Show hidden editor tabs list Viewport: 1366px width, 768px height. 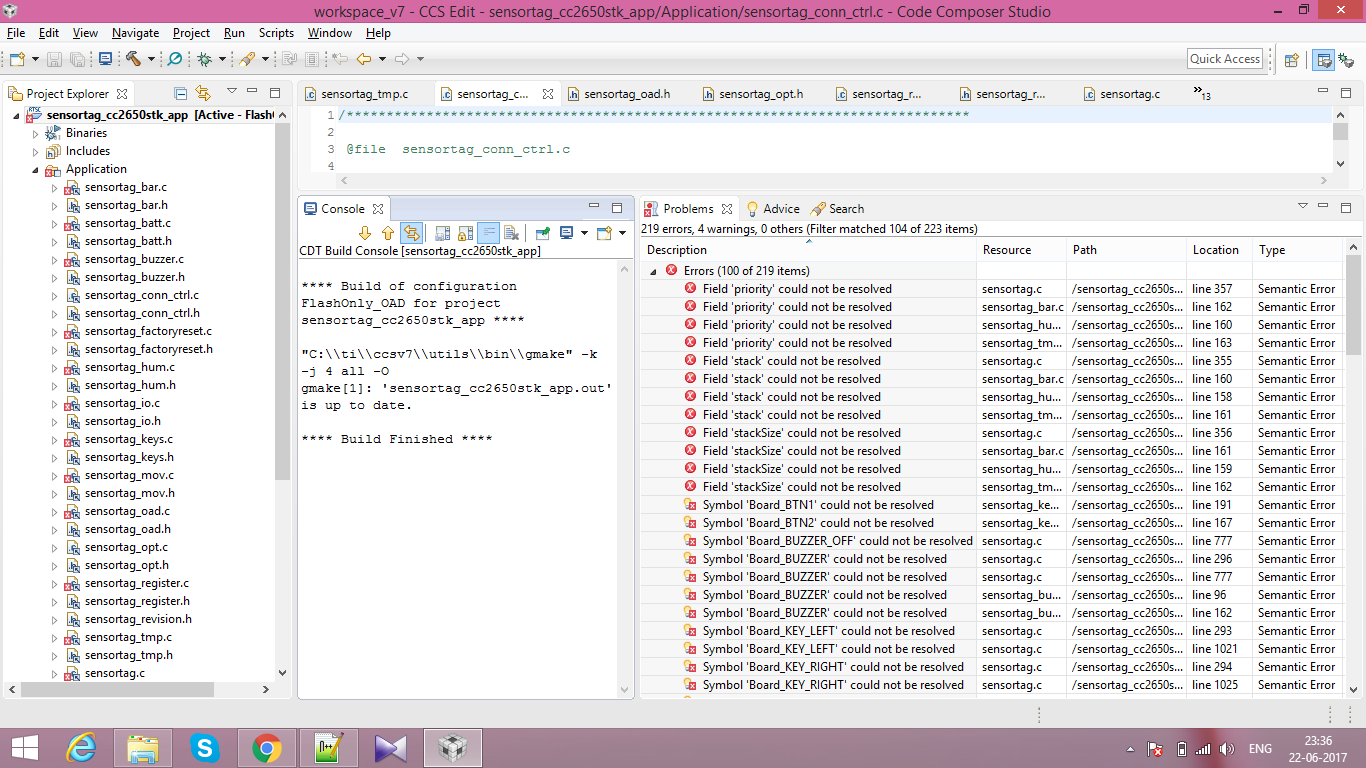pos(1202,94)
